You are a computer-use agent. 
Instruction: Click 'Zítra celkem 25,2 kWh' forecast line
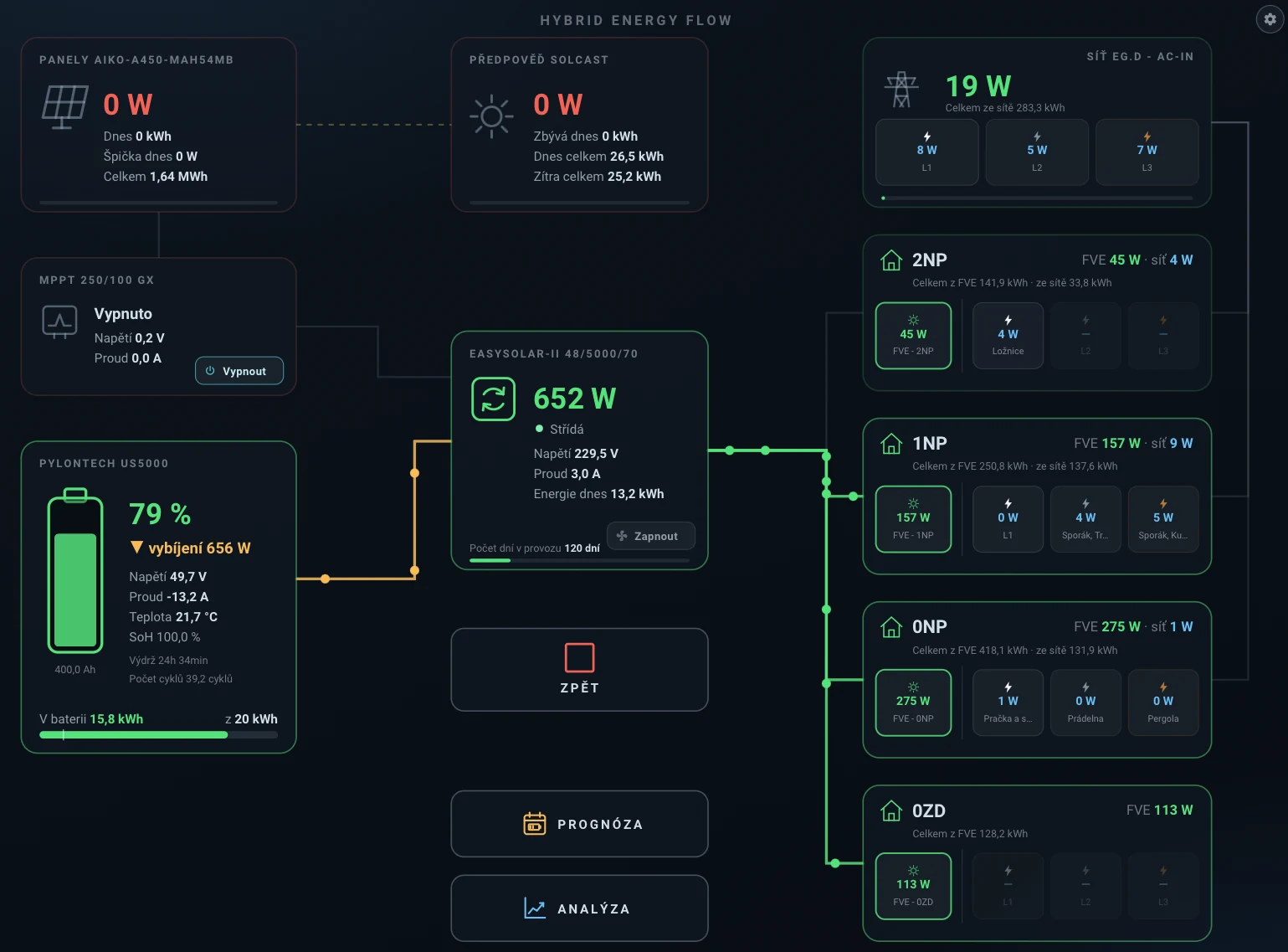coord(598,177)
